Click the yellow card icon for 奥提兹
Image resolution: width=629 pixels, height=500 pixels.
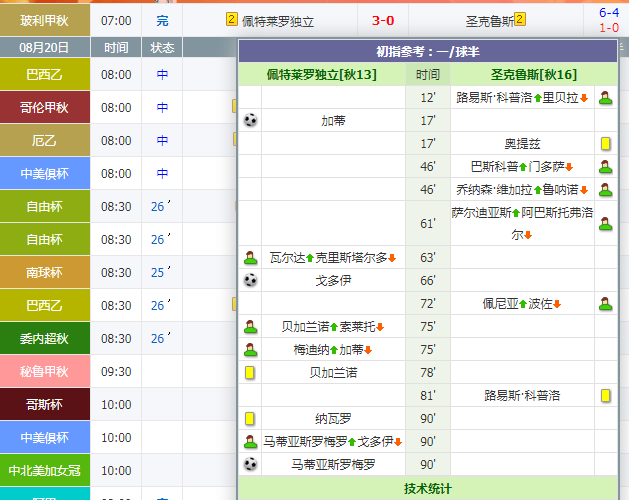click(605, 144)
